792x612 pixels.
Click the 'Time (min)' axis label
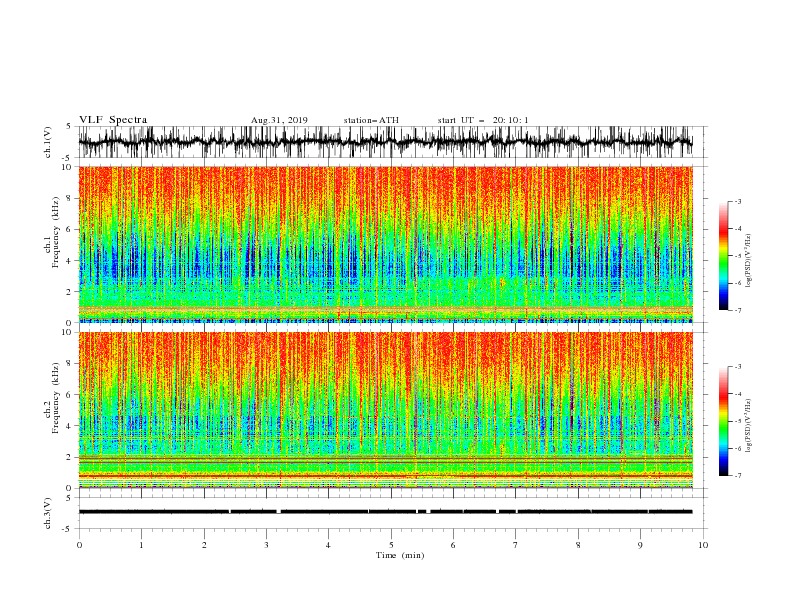(x=400, y=555)
